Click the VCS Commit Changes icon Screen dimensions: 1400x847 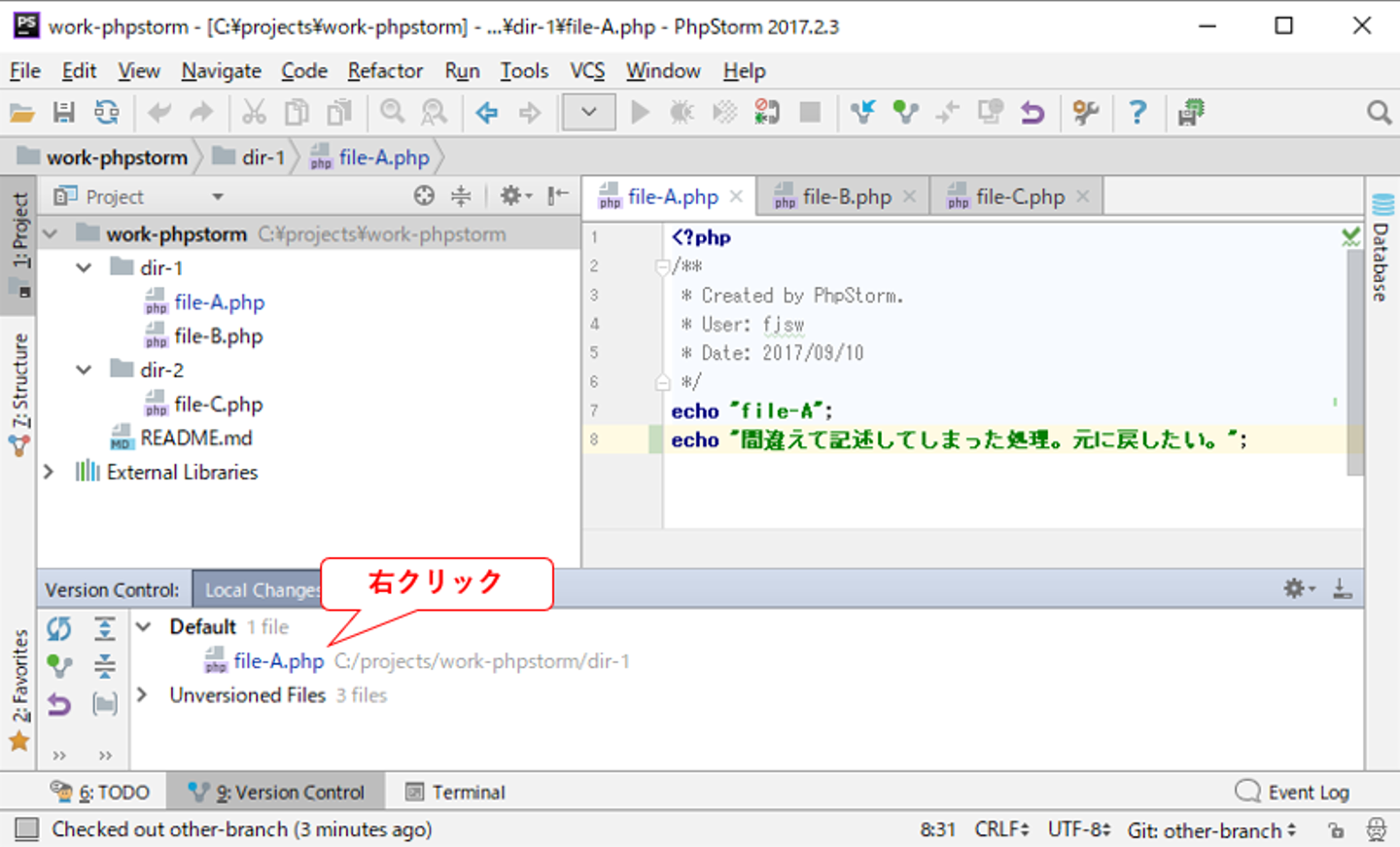point(905,113)
